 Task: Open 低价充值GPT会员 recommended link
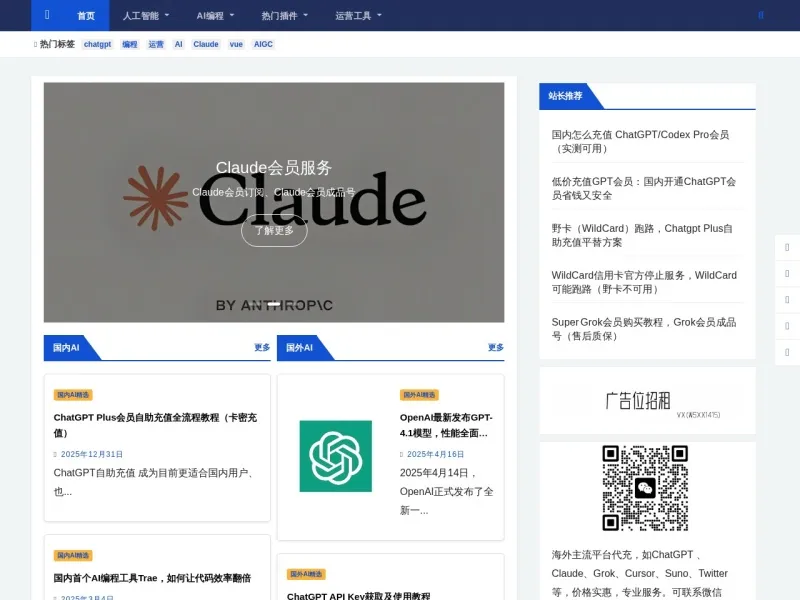pyautogui.click(x=644, y=188)
